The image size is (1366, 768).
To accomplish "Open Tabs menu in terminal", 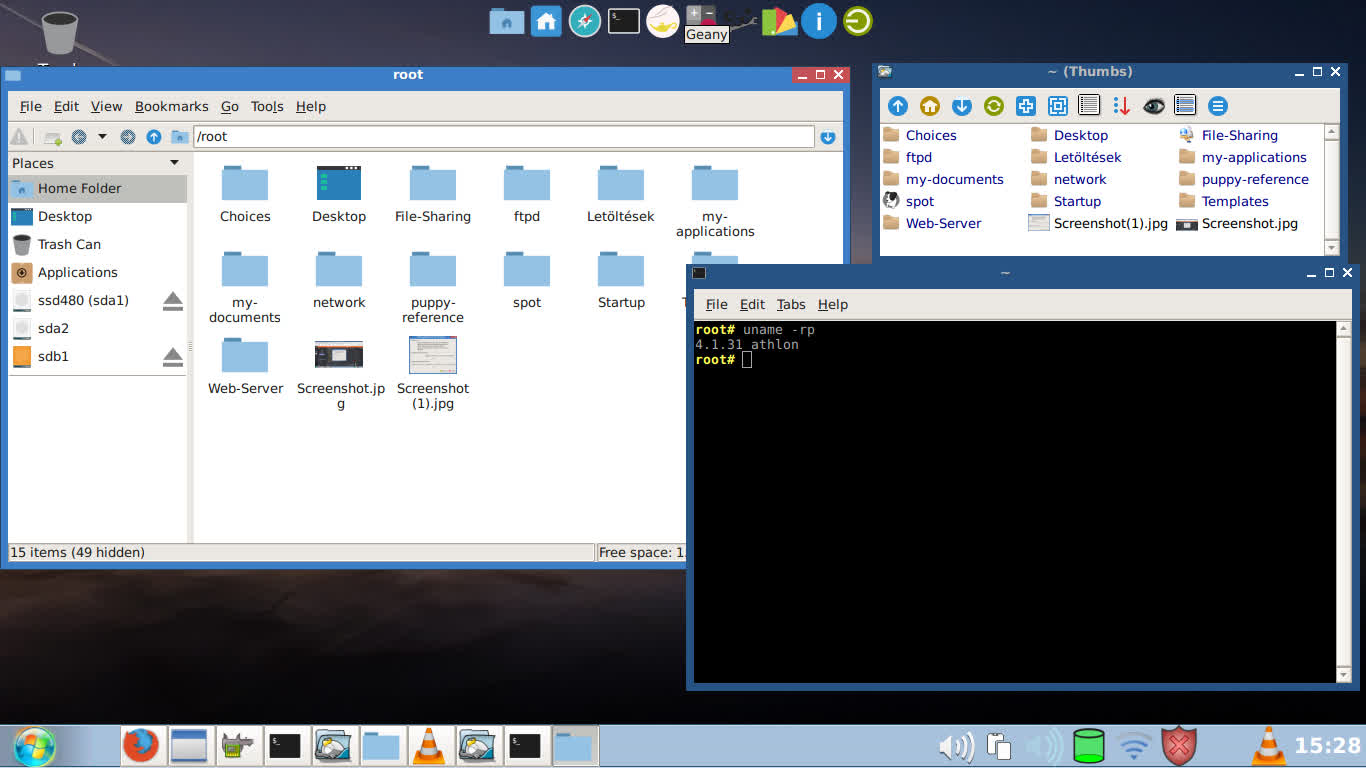I will 791,304.
